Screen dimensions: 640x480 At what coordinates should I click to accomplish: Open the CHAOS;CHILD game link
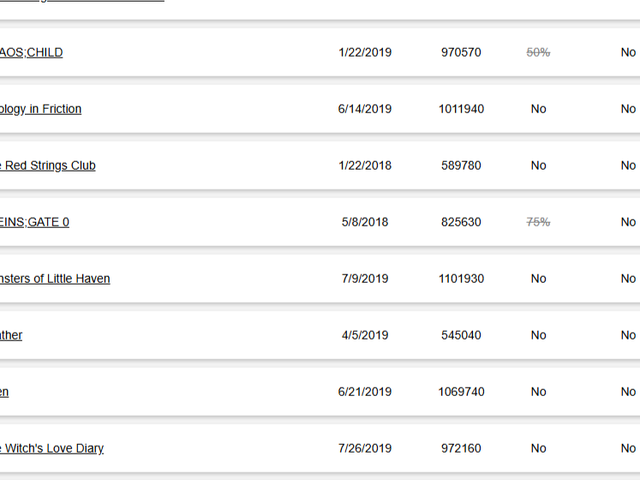(31, 52)
